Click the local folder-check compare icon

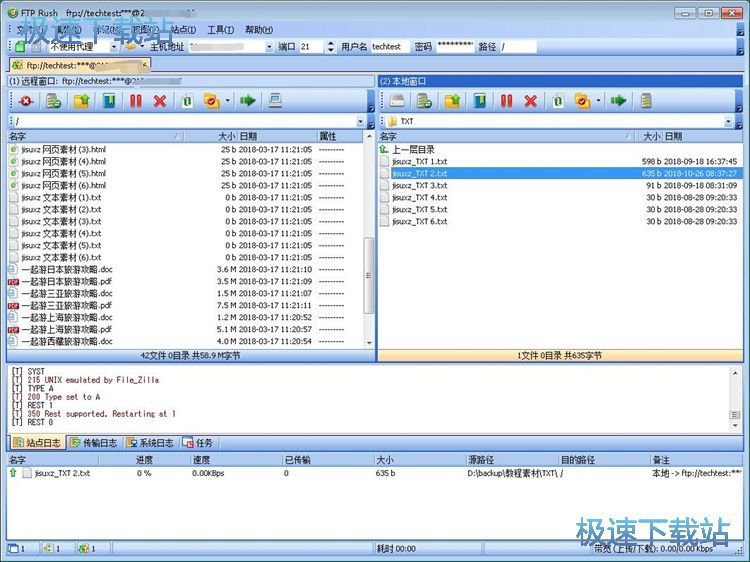[582, 101]
